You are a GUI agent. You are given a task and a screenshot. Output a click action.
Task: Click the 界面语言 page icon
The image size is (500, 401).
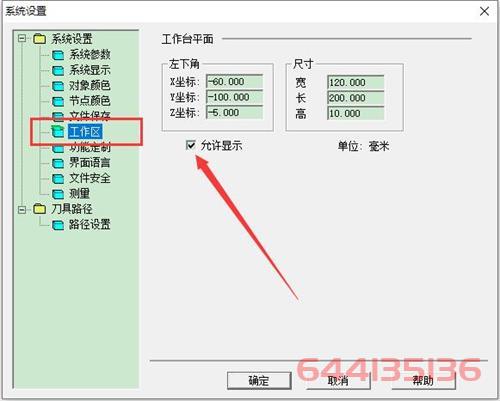coord(58,163)
